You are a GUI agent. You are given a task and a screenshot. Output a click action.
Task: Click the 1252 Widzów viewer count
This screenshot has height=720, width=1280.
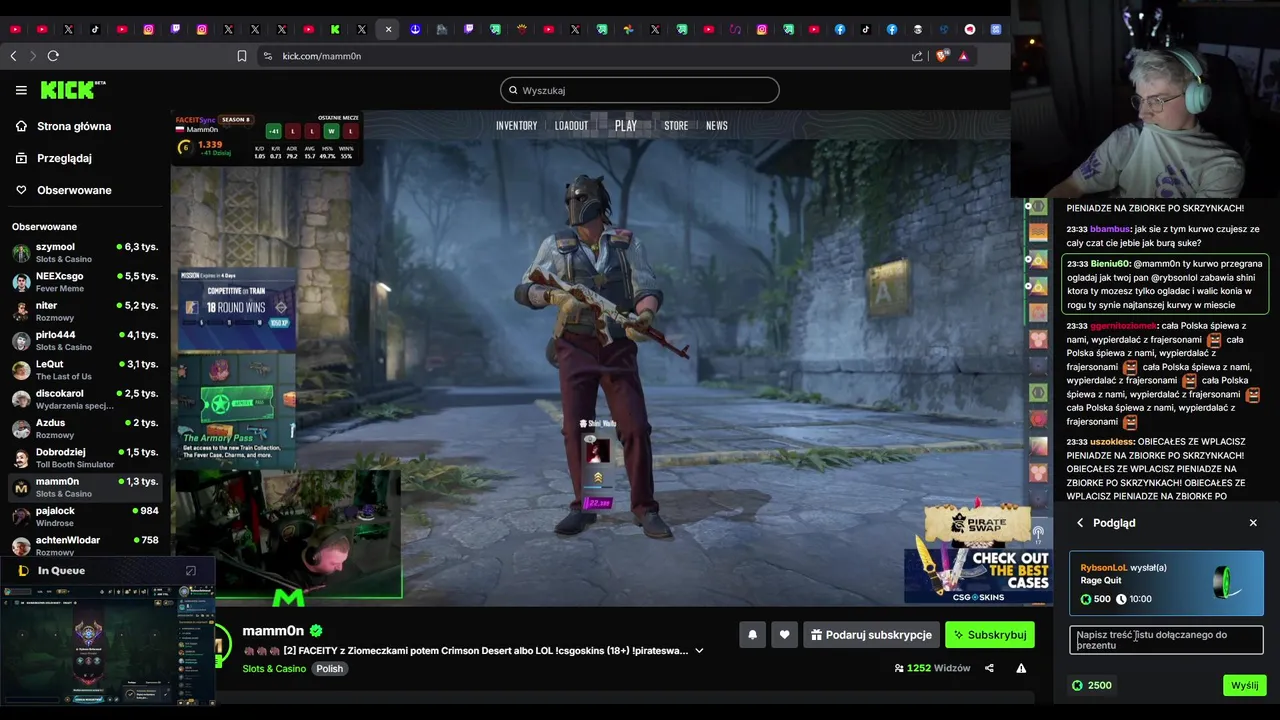pyautogui.click(x=932, y=668)
